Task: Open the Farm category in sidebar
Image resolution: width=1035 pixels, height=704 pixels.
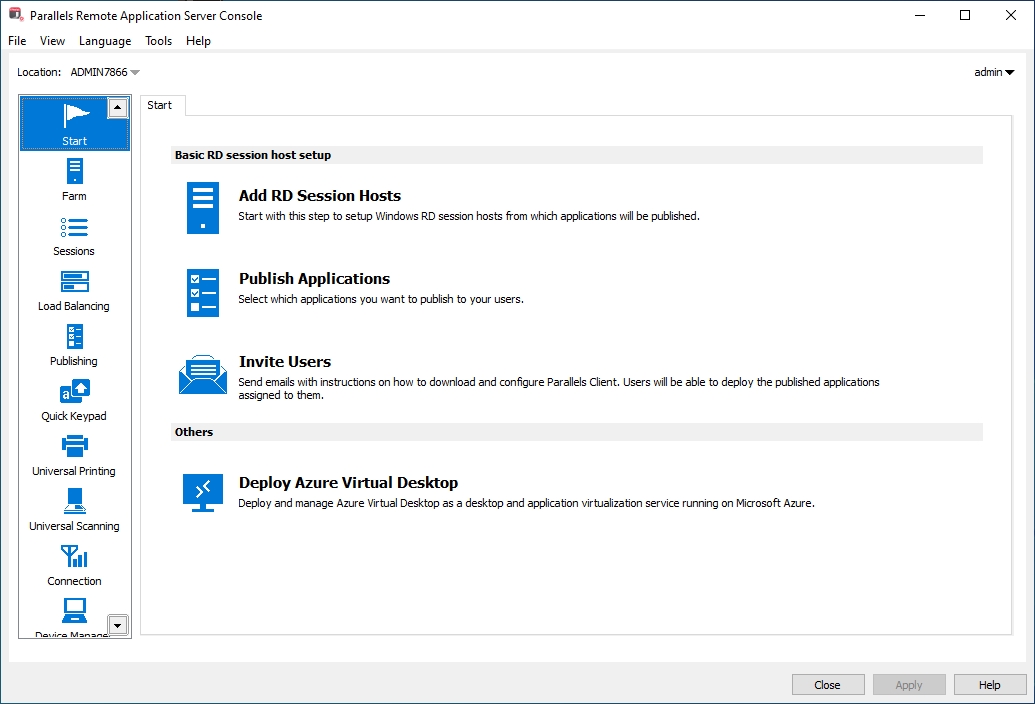Action: click(74, 179)
